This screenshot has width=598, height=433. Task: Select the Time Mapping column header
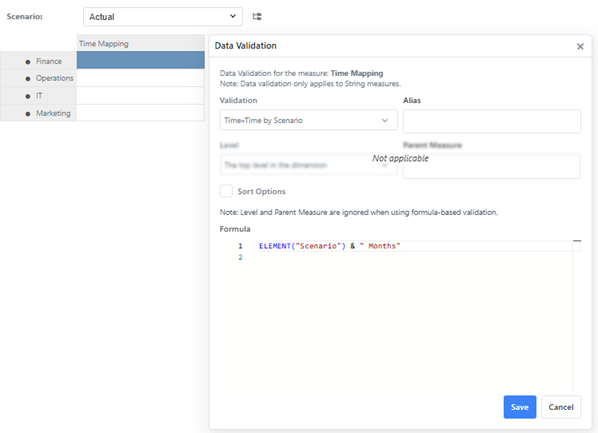141,43
